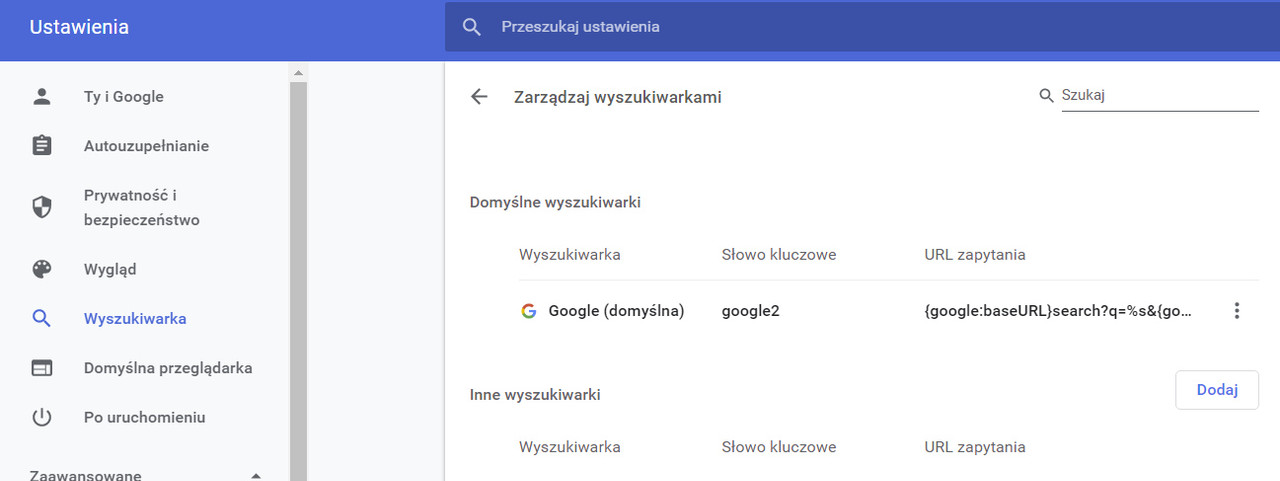The image size is (1280, 481).
Task: Open the Po uruchomieniu section
Action: tap(145, 417)
